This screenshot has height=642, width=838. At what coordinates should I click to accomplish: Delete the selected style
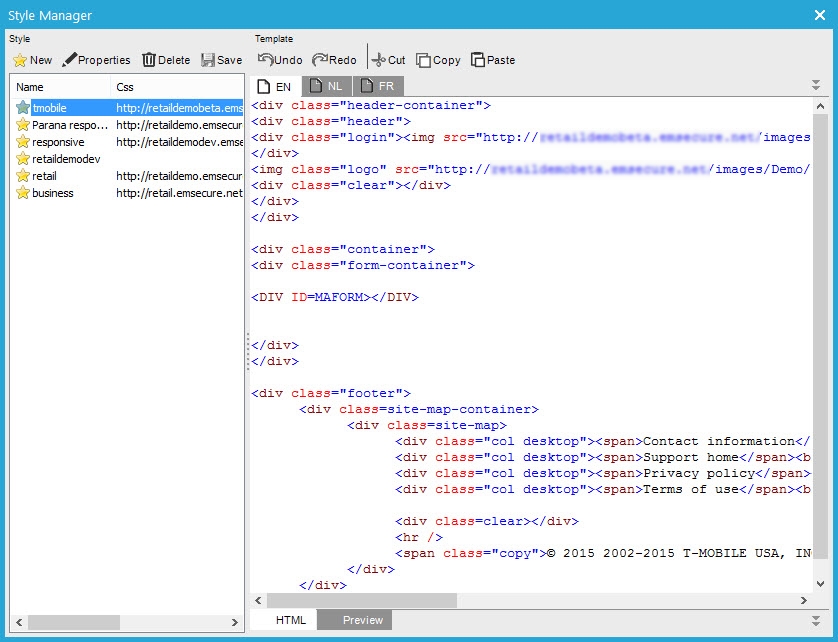click(165, 60)
